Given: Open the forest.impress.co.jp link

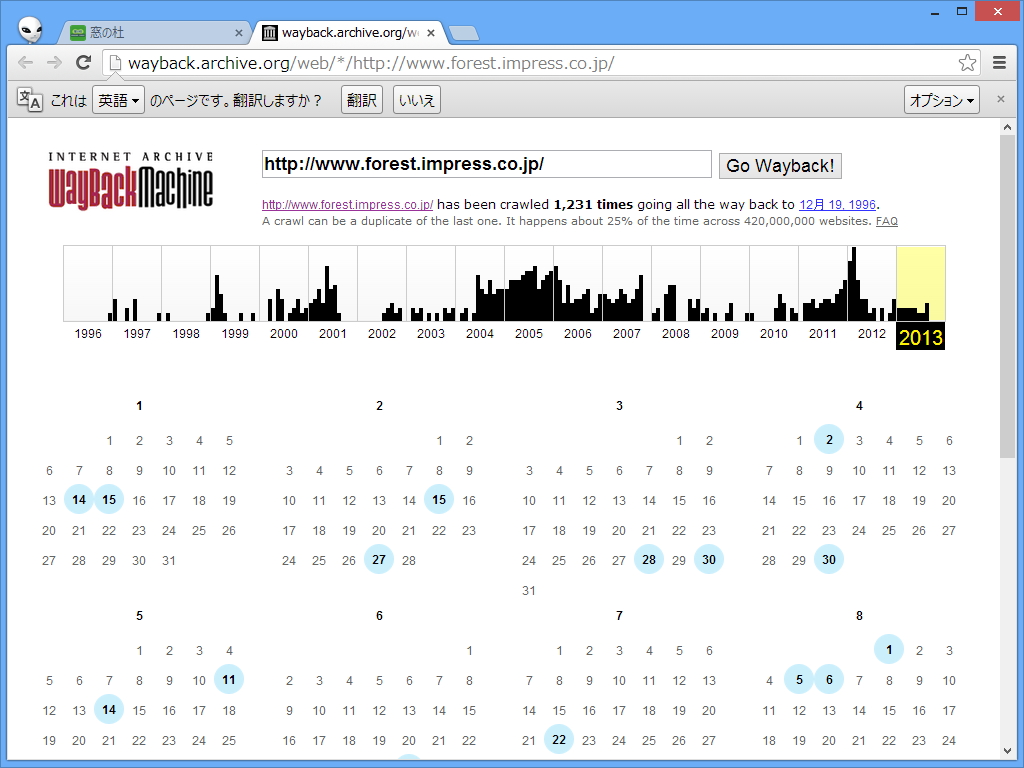Looking at the screenshot, I should click(x=347, y=204).
